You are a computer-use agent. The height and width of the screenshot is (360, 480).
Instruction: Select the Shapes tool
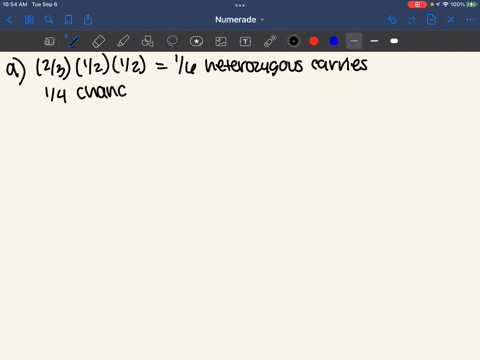[x=147, y=41]
